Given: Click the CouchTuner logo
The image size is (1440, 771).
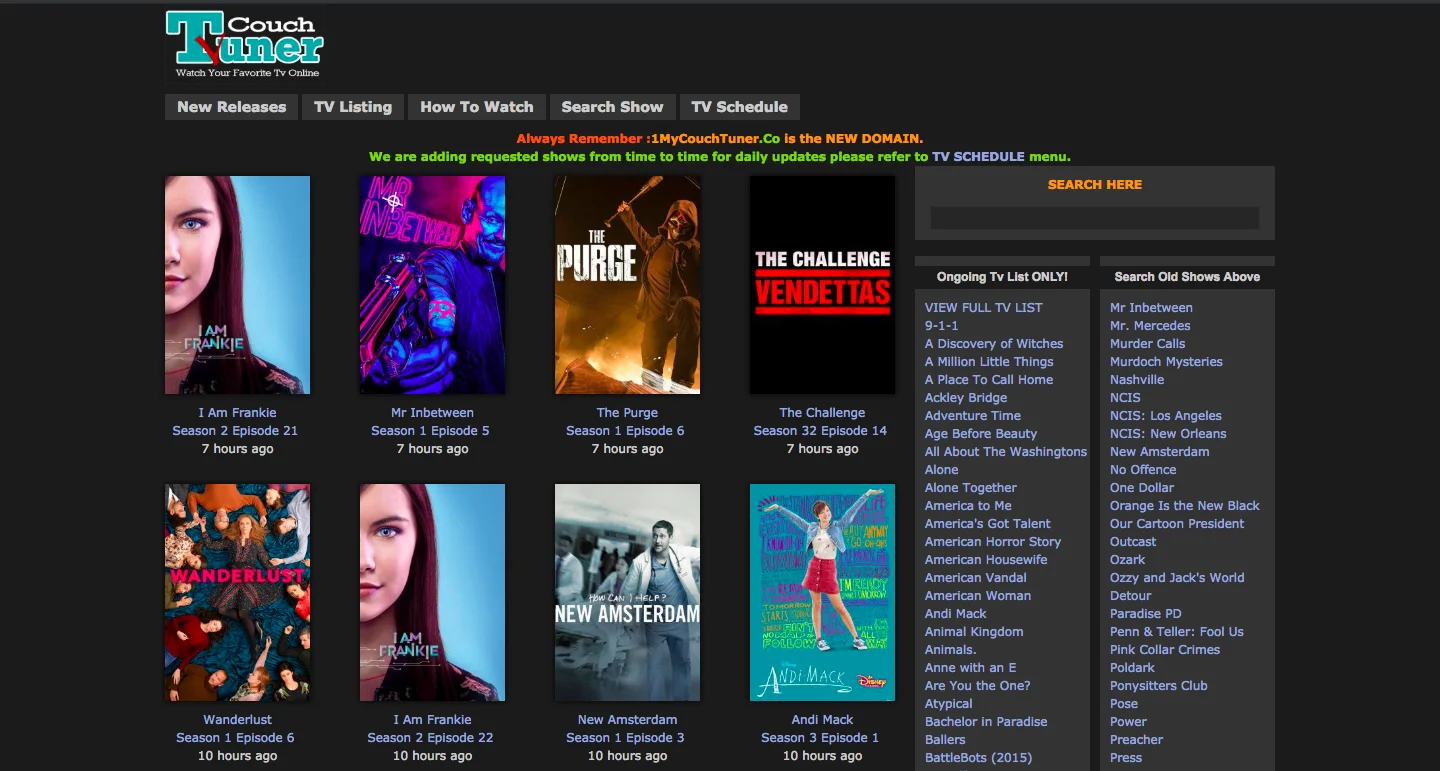Looking at the screenshot, I should coord(244,45).
